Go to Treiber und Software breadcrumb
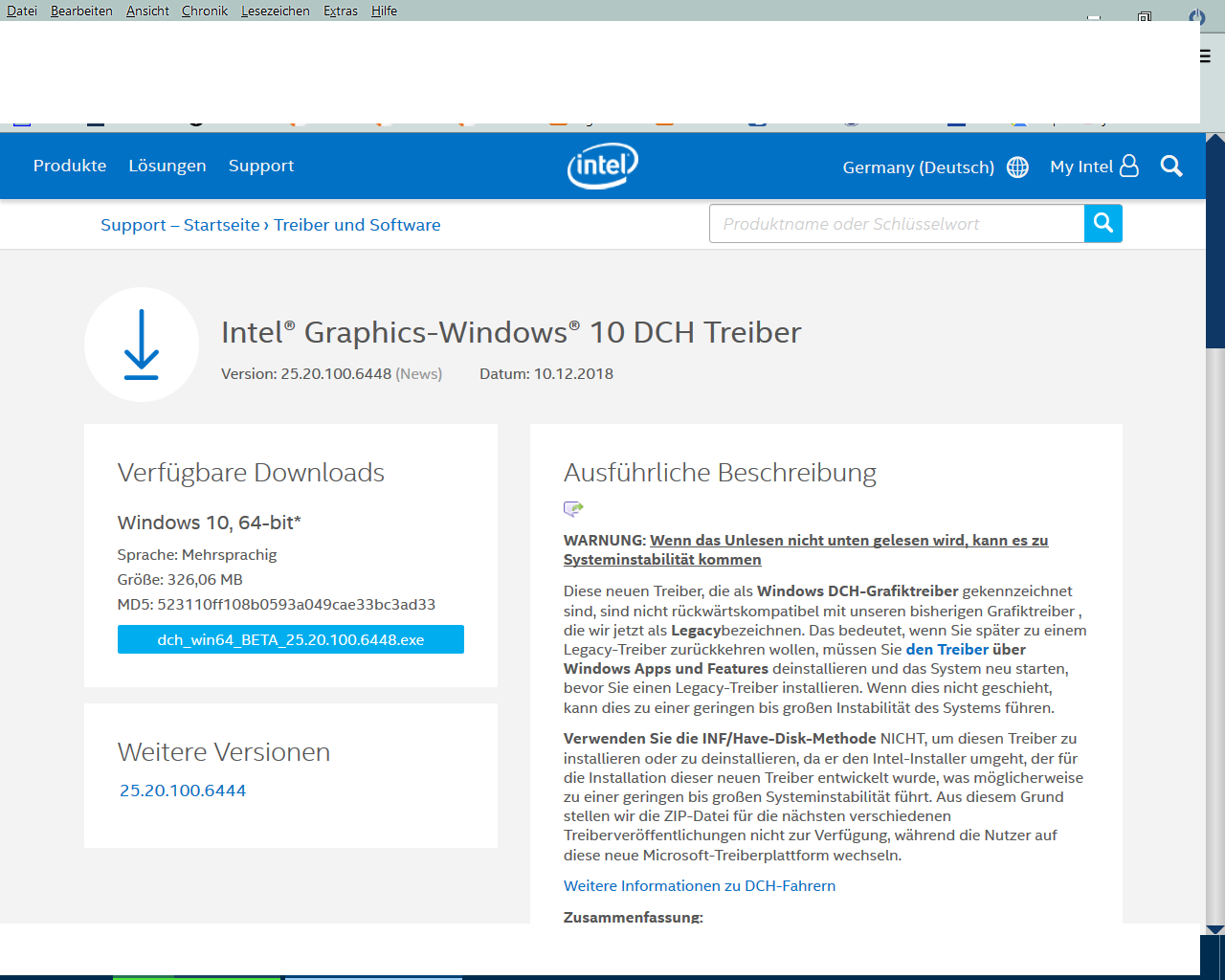The height and width of the screenshot is (980, 1225). tap(357, 225)
